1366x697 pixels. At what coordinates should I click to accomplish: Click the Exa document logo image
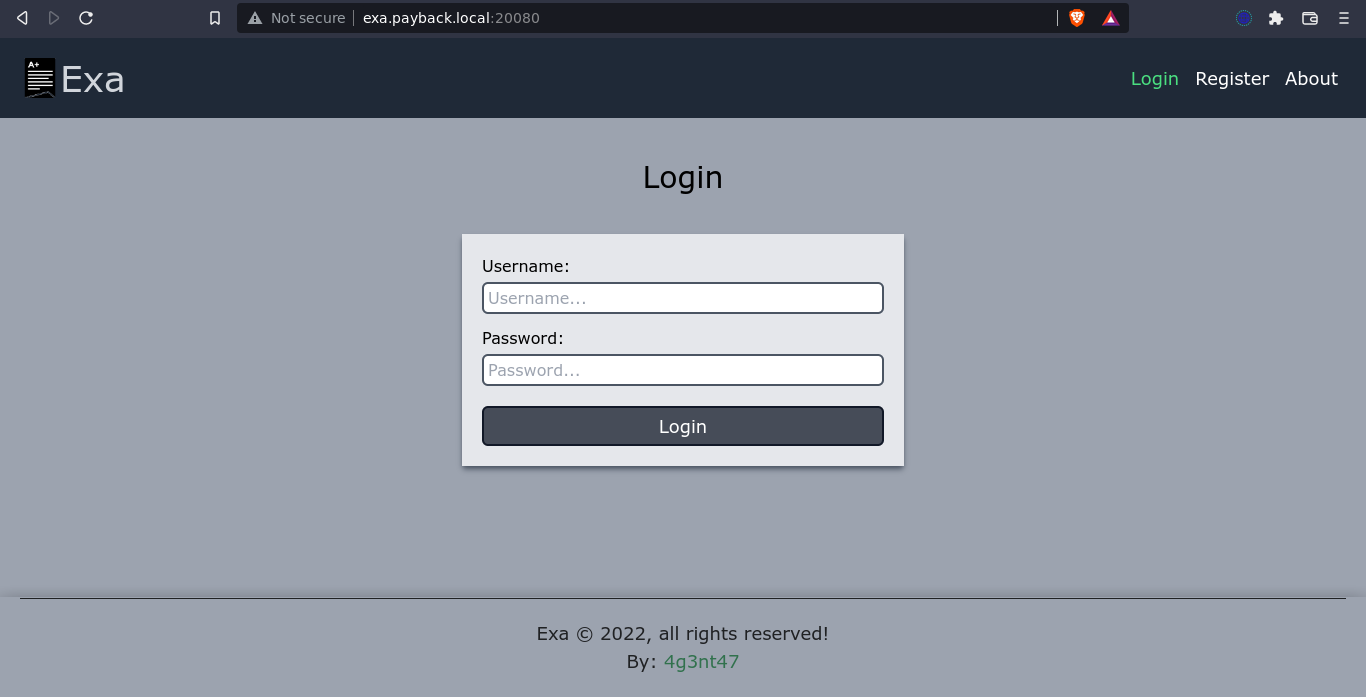40,78
